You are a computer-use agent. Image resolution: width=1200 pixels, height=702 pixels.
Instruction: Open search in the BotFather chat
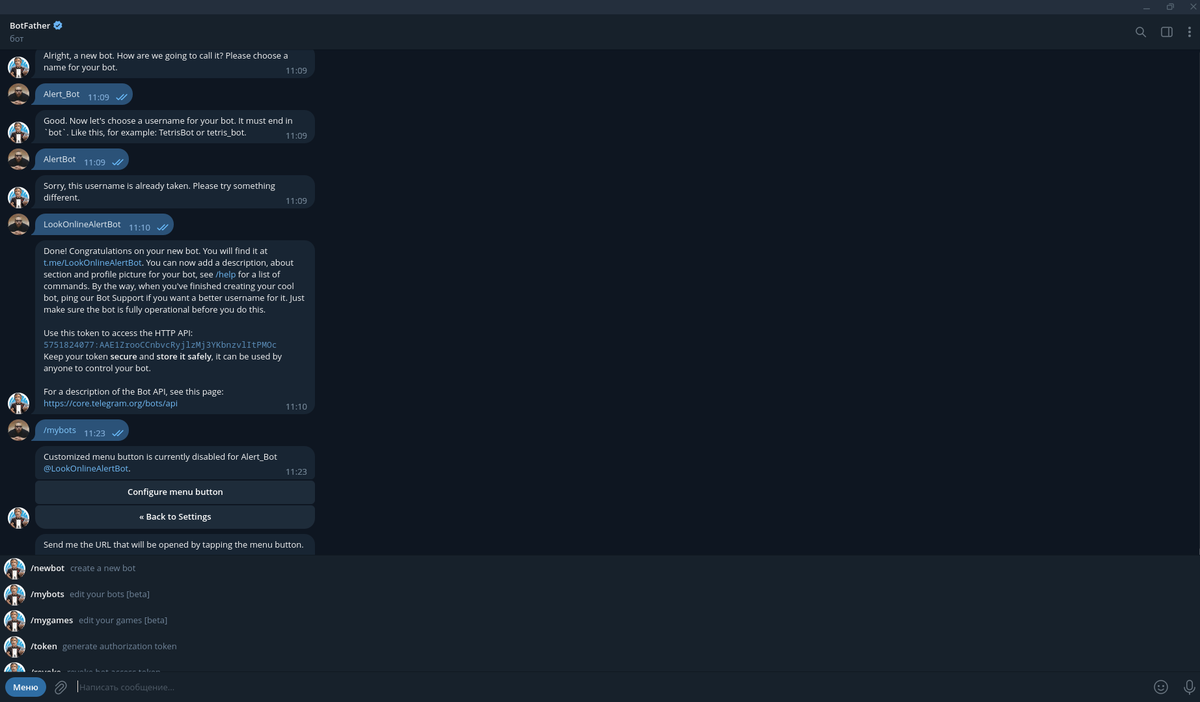[1140, 32]
